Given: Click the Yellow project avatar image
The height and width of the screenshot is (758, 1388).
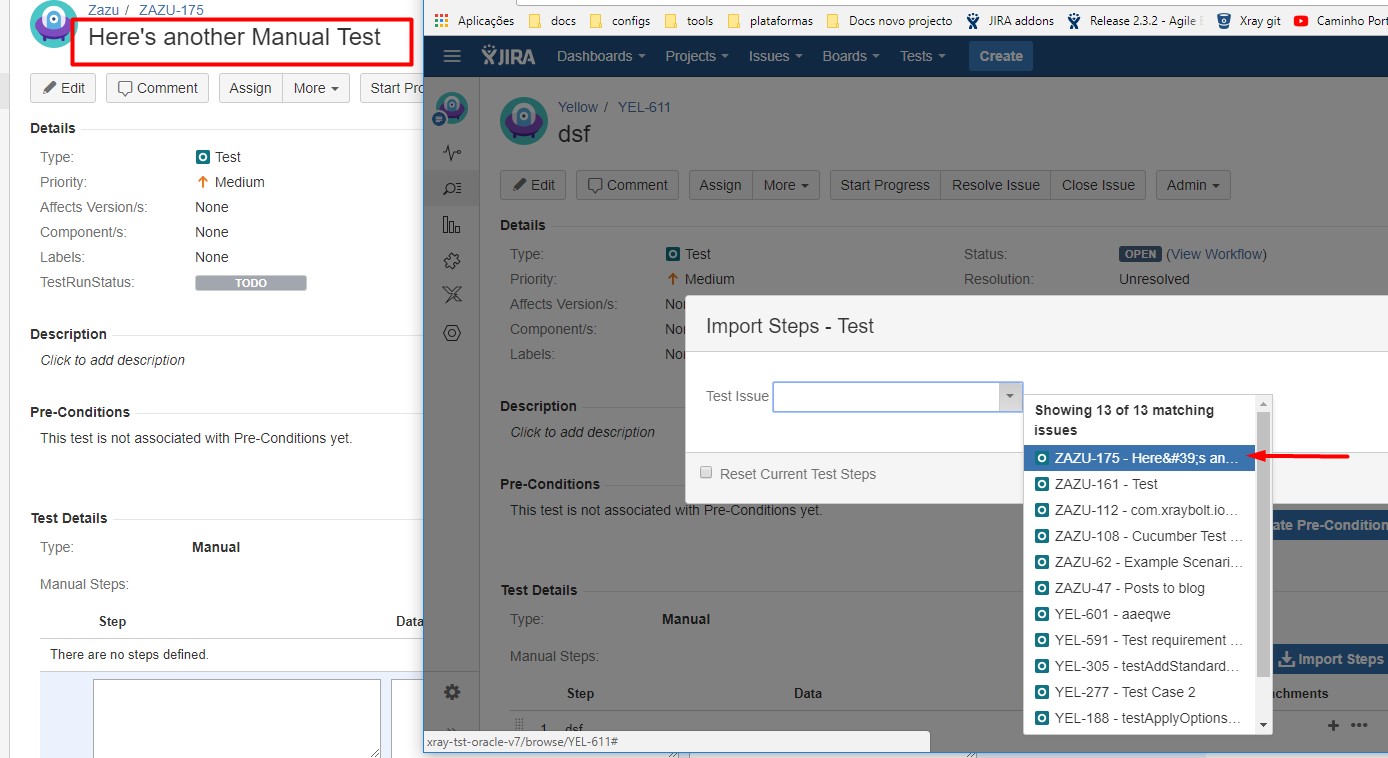Looking at the screenshot, I should coord(523,120).
